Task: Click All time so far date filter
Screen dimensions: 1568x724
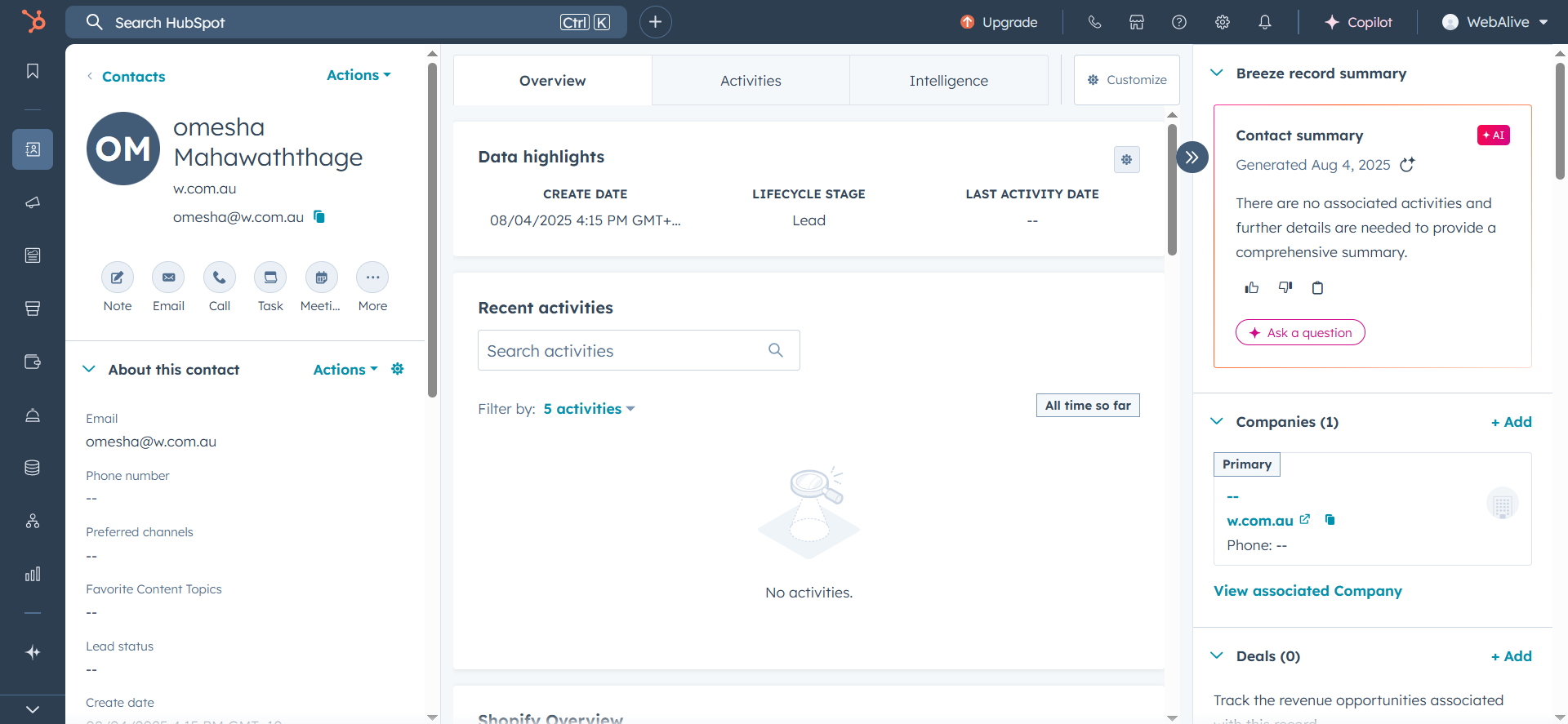Action: pos(1088,405)
